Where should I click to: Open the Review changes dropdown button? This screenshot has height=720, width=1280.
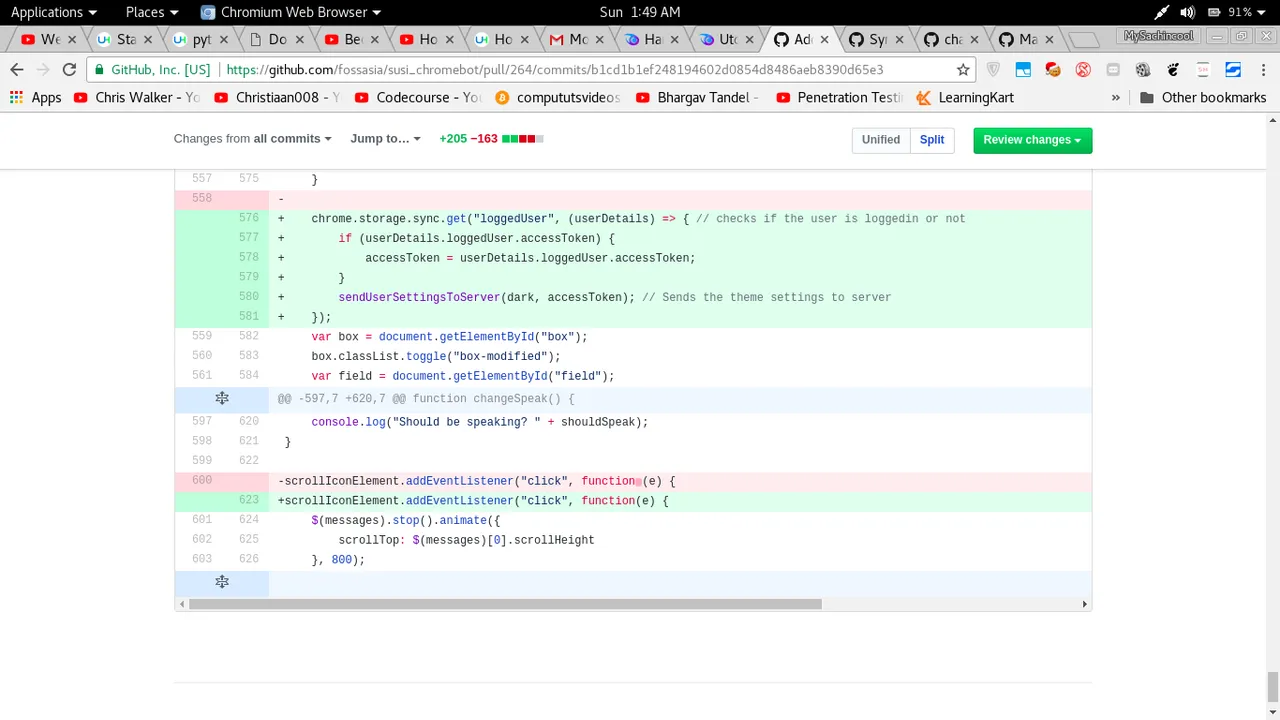tap(1032, 139)
